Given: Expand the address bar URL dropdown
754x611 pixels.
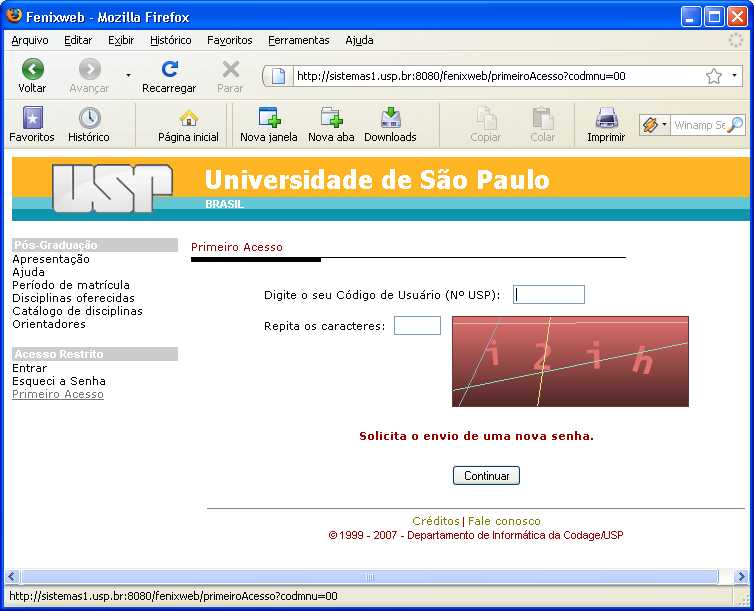Looking at the screenshot, I should [x=734, y=75].
